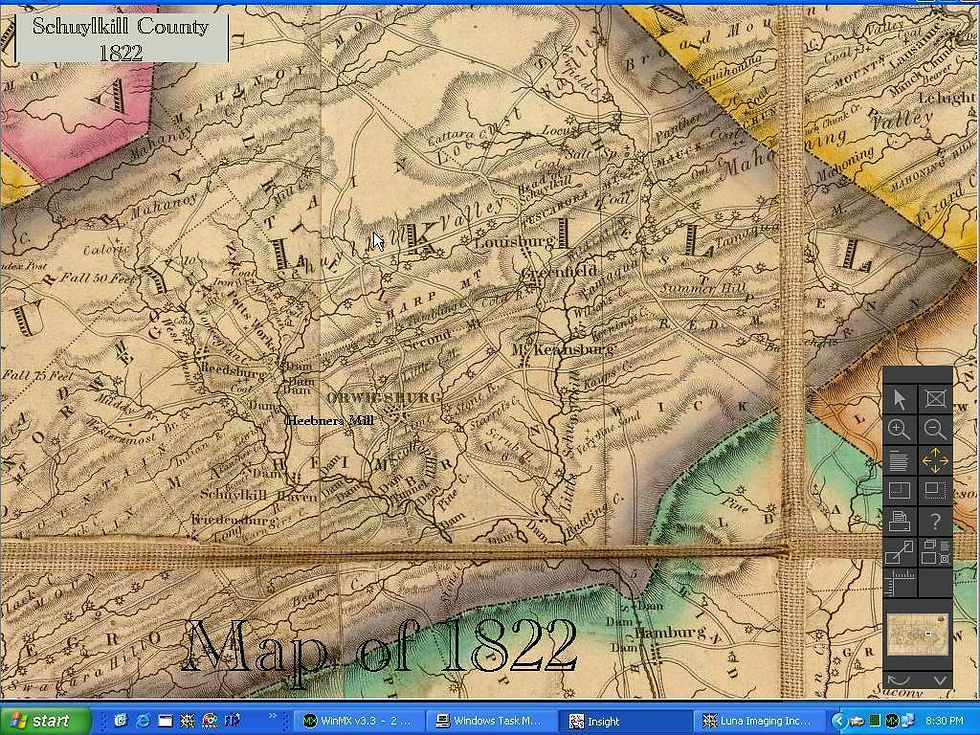Screen dimensions: 980x735
Task: Expand the quick launch overflow double chevron
Action: pyautogui.click(x=272, y=716)
